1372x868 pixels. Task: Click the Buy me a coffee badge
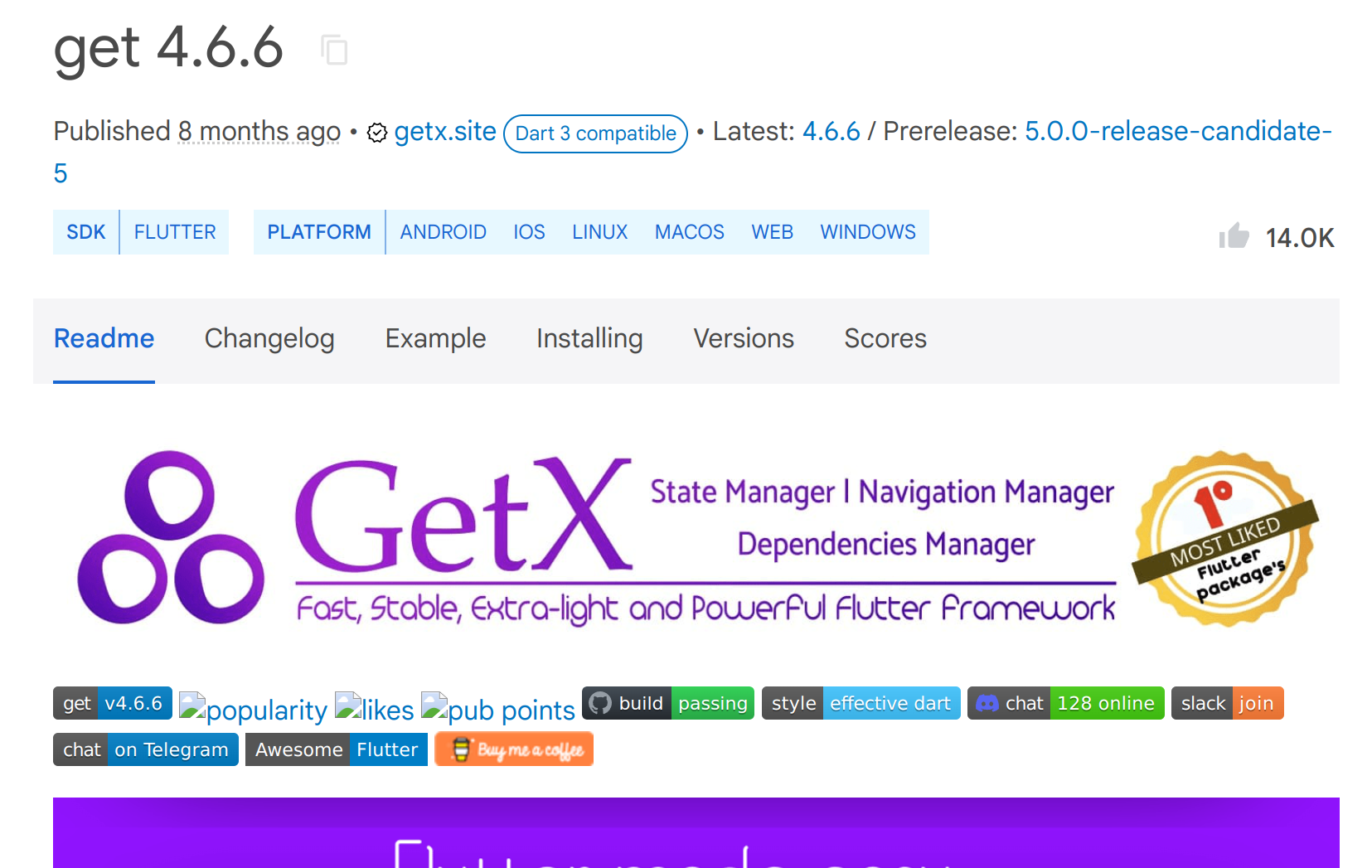pyautogui.click(x=514, y=749)
